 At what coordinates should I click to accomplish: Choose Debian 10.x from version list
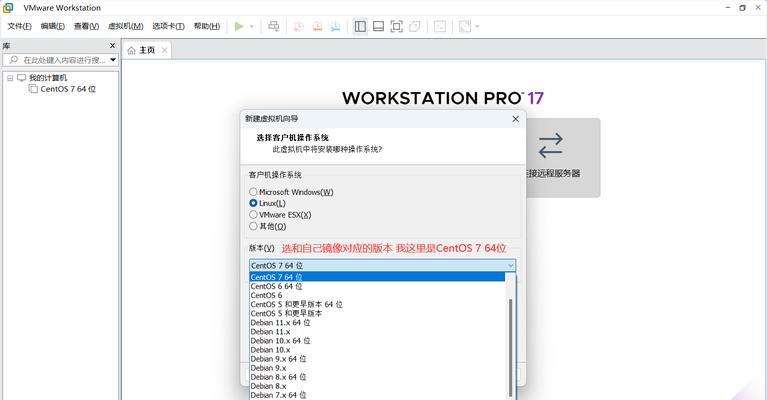tap(377, 350)
